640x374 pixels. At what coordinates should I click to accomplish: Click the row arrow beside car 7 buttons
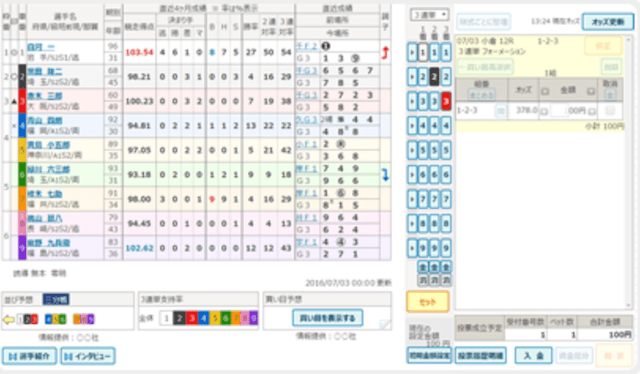412,199
